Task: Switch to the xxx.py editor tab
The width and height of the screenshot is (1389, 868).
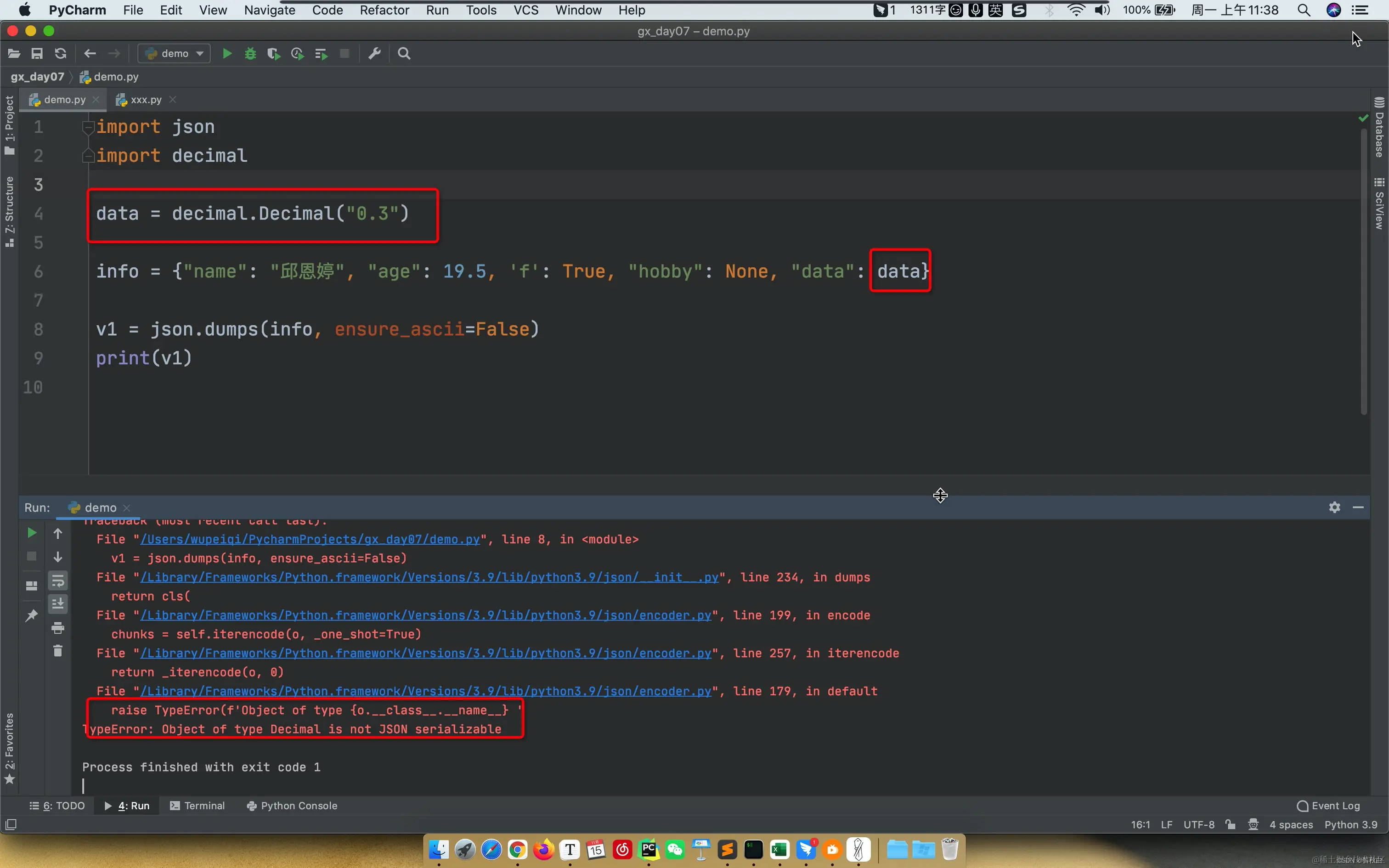Action: 146,99
